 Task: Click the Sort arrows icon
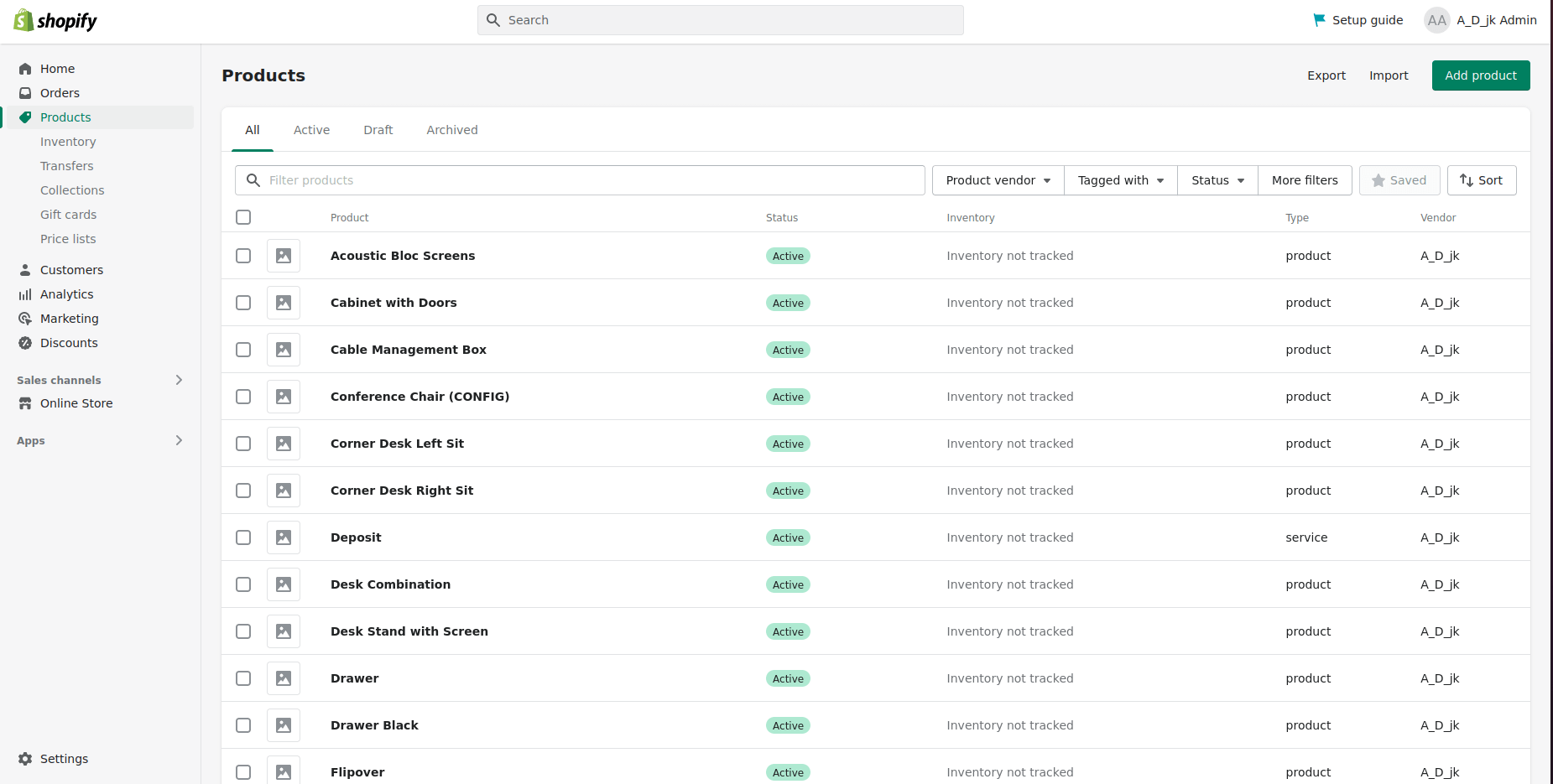1467,180
